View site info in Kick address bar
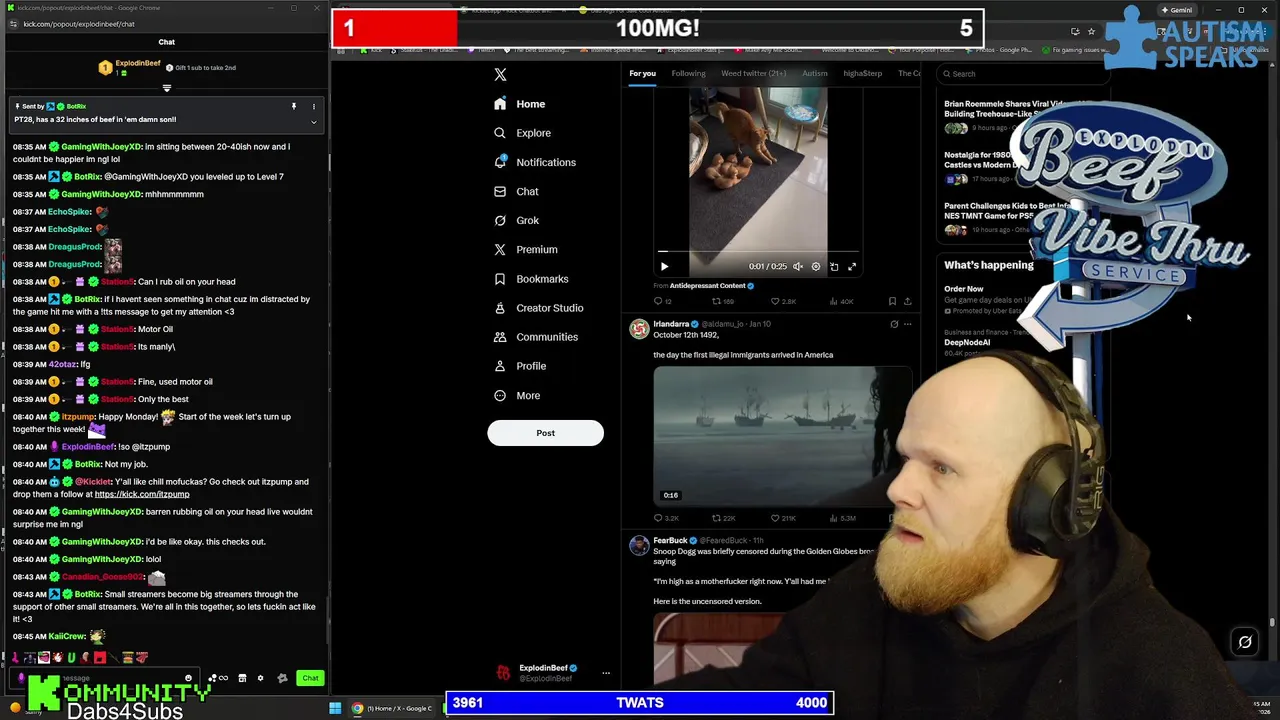 (x=12, y=24)
